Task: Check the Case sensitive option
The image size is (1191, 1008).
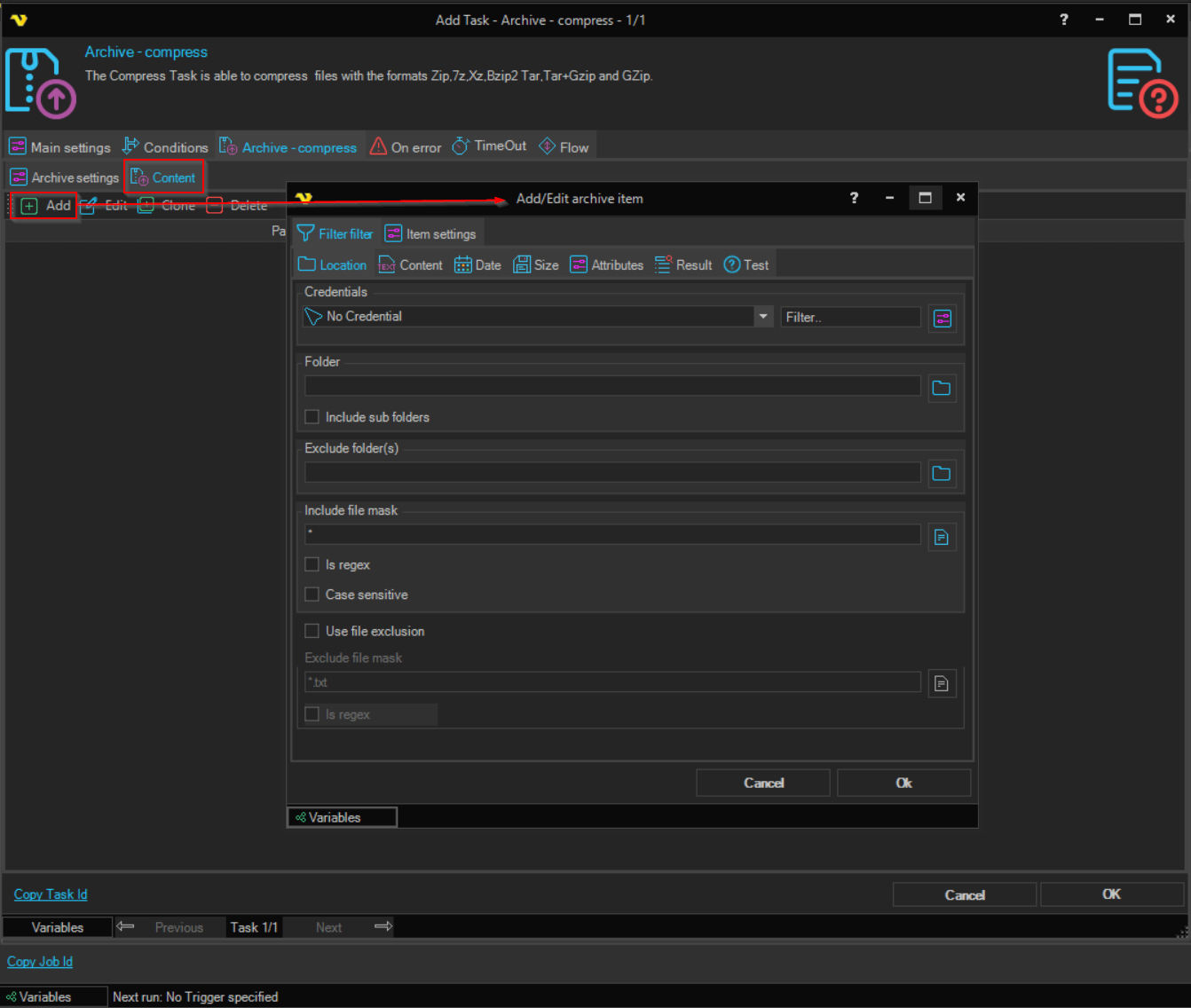Action: point(312,595)
